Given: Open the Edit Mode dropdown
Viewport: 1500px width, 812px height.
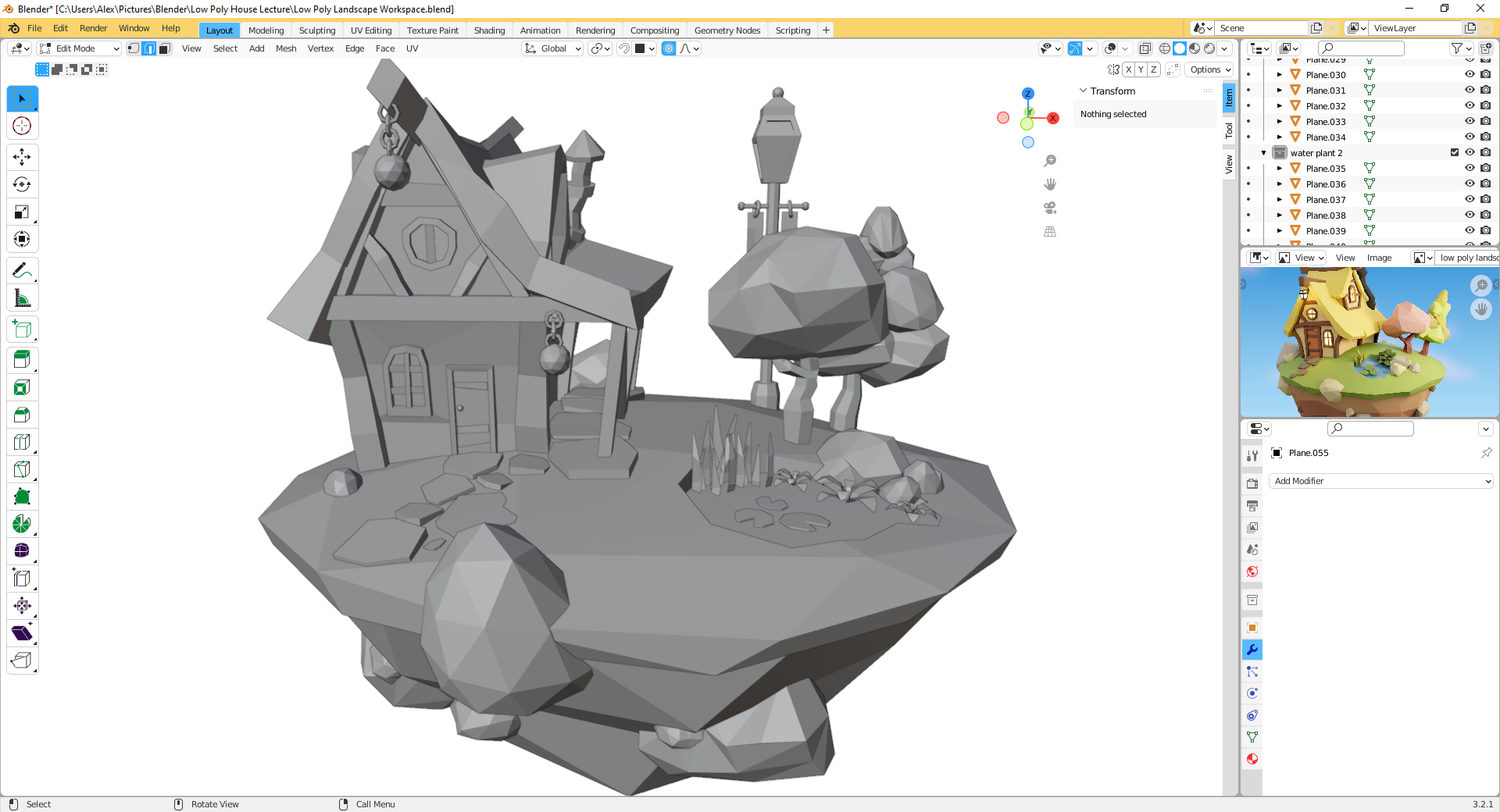Looking at the screenshot, I should 80,48.
